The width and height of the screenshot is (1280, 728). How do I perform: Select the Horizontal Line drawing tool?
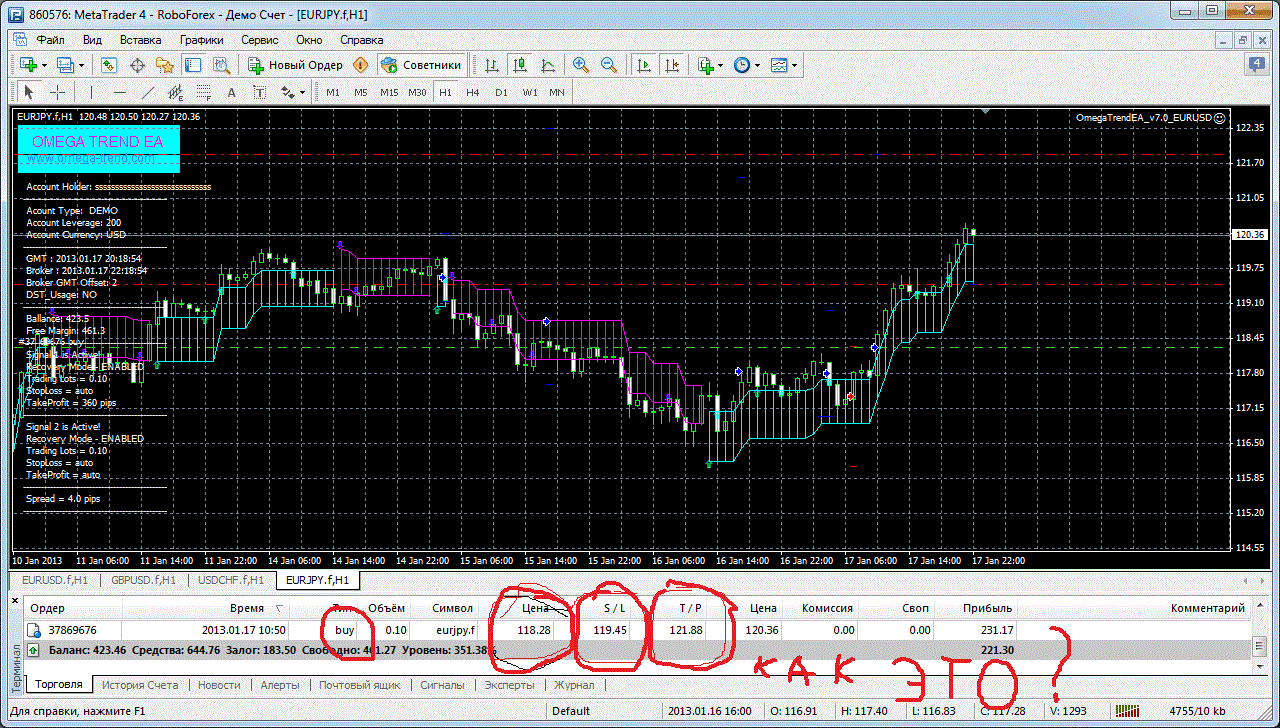pyautogui.click(x=120, y=92)
